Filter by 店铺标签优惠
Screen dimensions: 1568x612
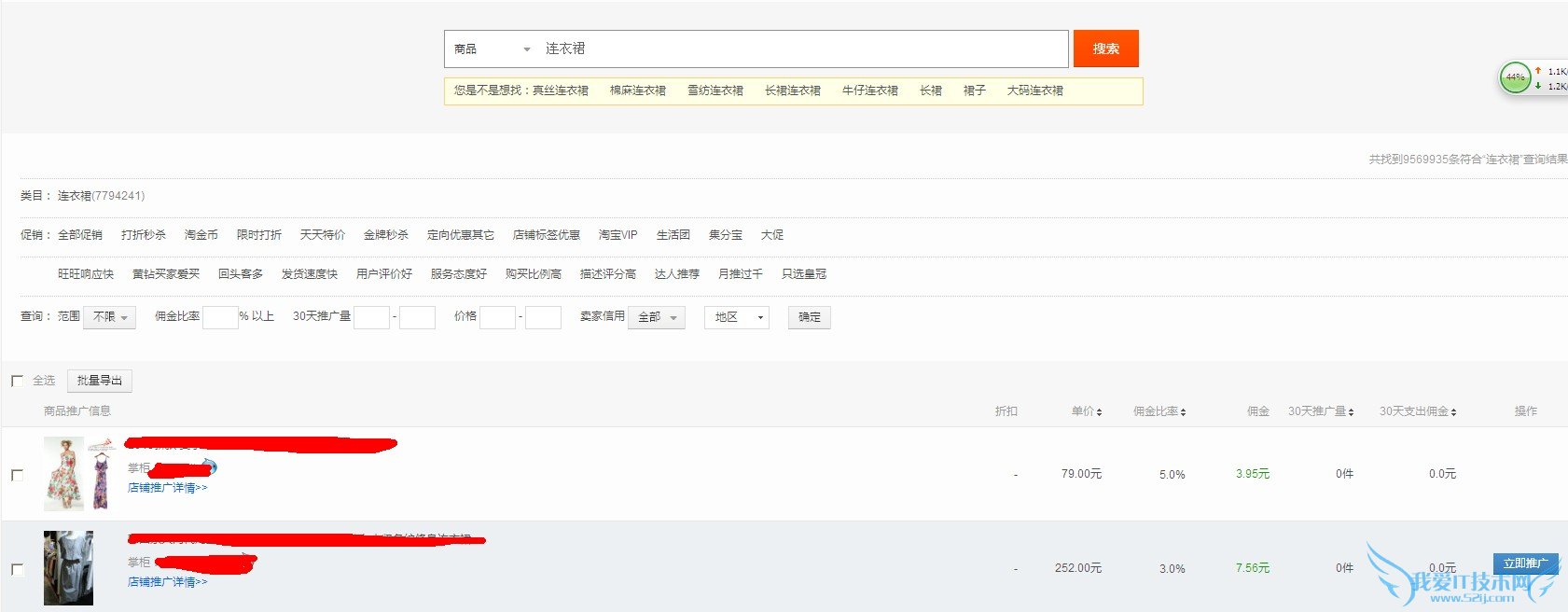click(547, 235)
